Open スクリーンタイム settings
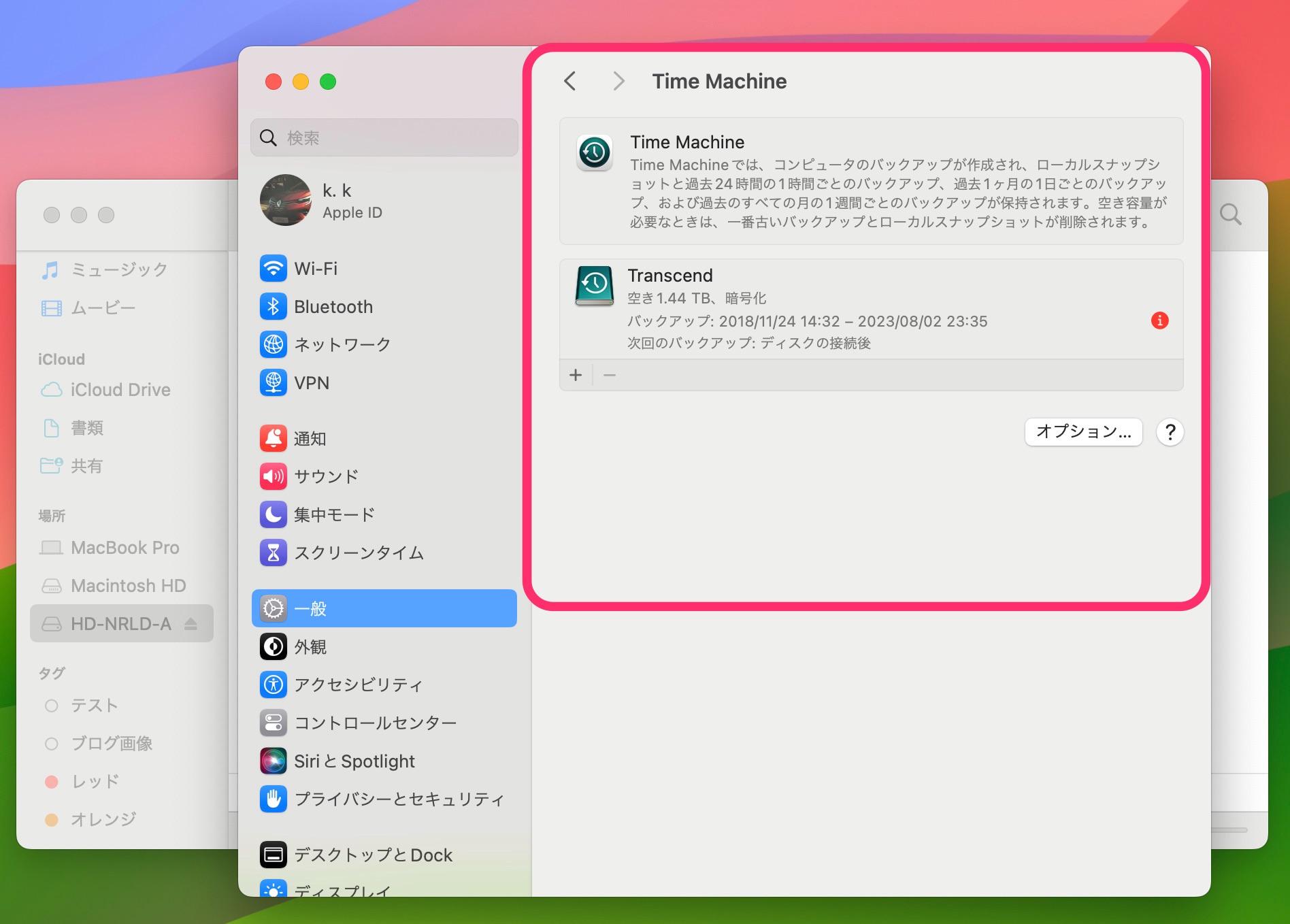This screenshot has height=924, width=1290. (x=384, y=553)
